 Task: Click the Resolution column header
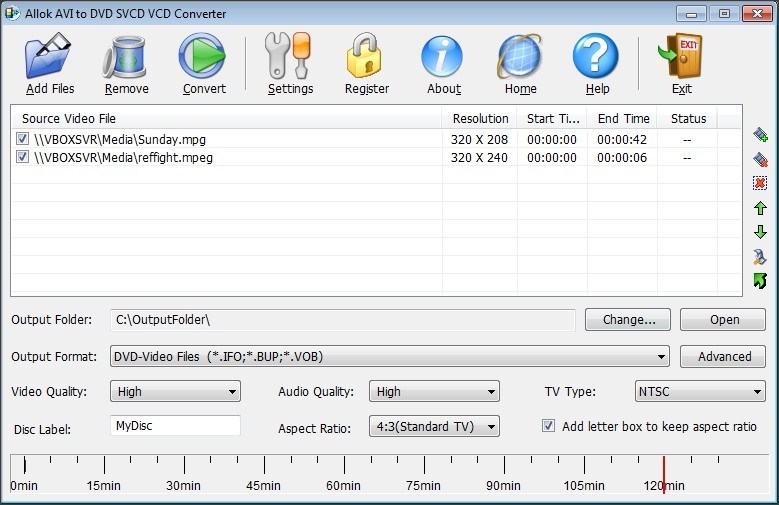pos(480,118)
